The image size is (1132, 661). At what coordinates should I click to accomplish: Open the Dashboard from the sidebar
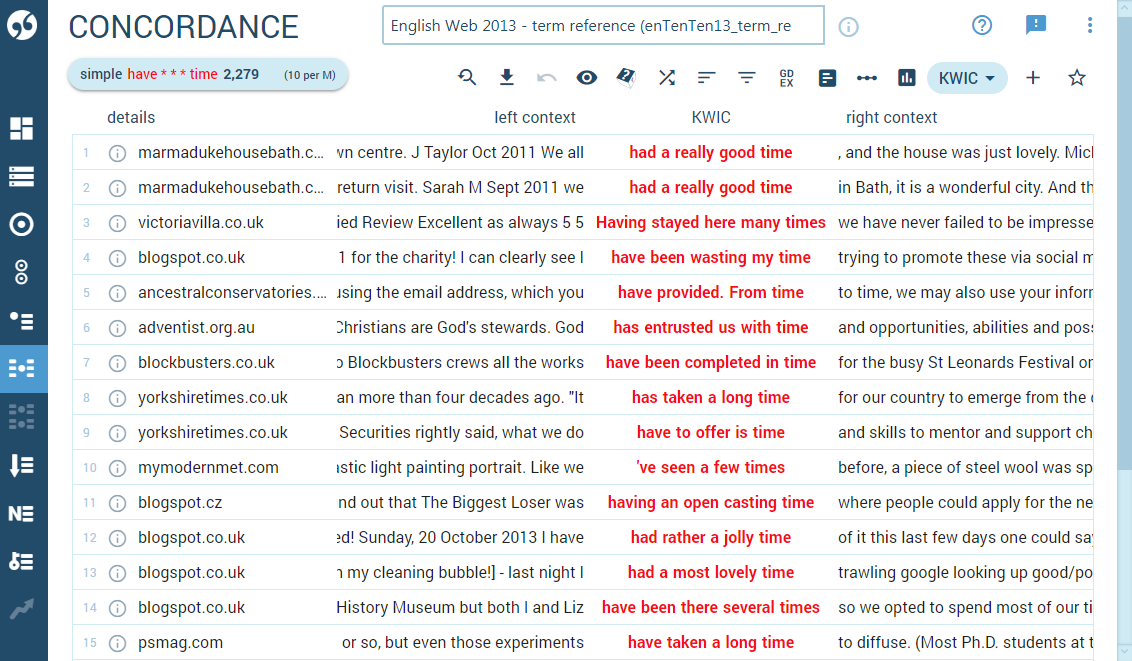tap(22, 128)
